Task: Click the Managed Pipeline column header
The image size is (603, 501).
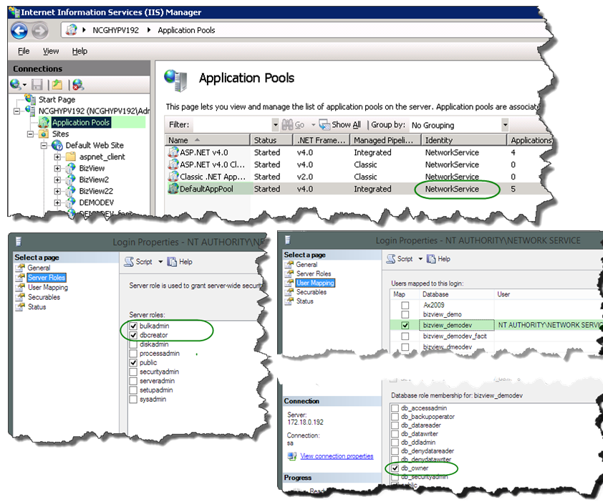Action: tap(386, 140)
